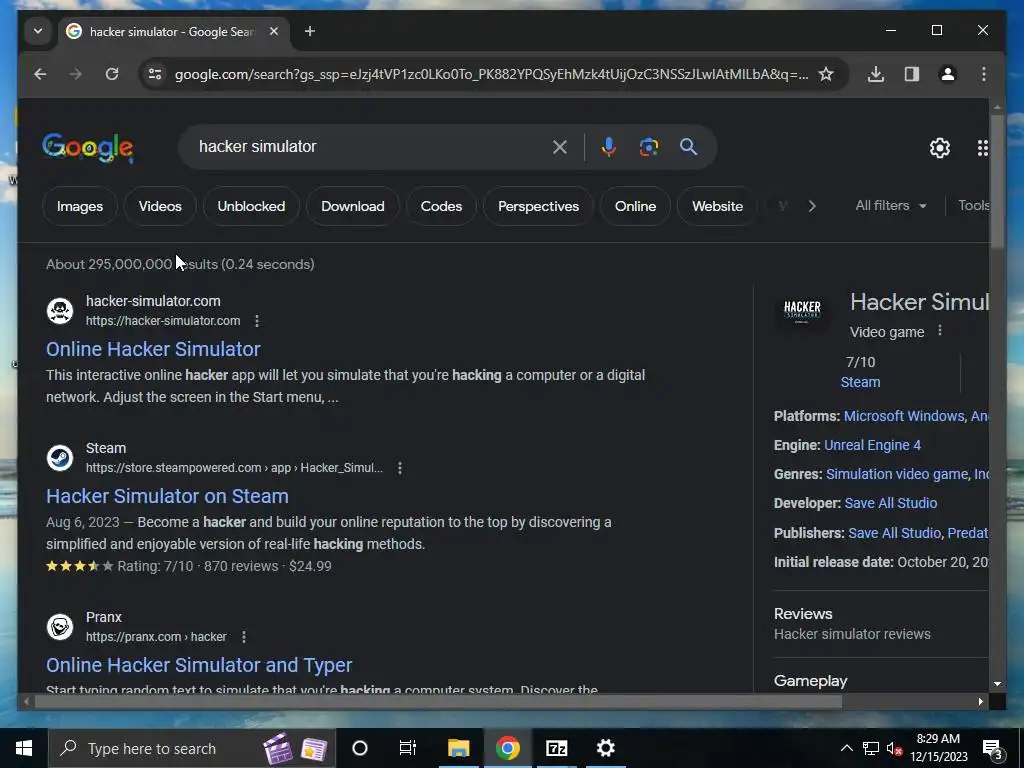This screenshot has width=1024, height=768.
Task: Expand the All filters dropdown
Action: click(891, 206)
